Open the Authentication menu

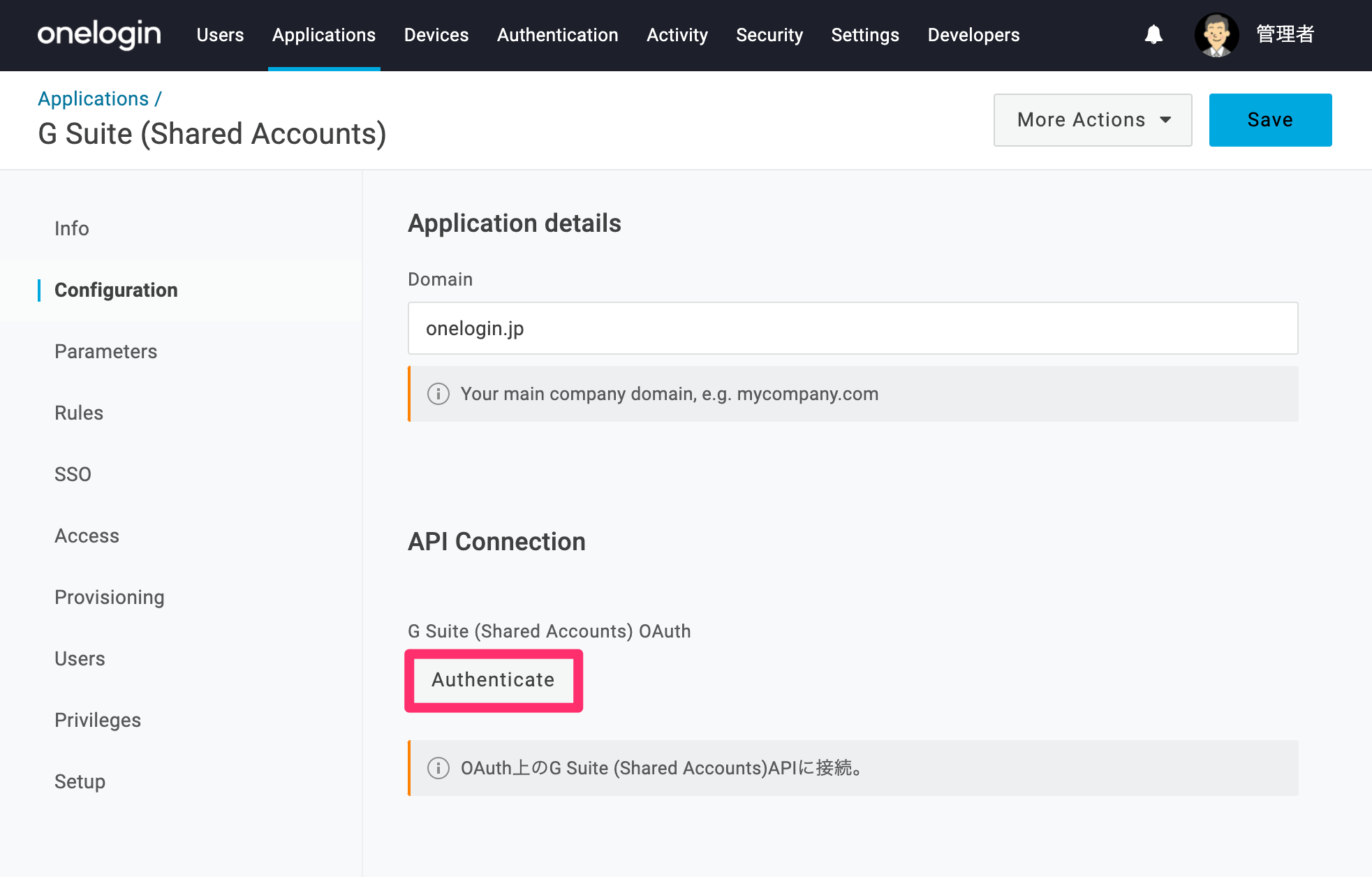pyautogui.click(x=558, y=35)
